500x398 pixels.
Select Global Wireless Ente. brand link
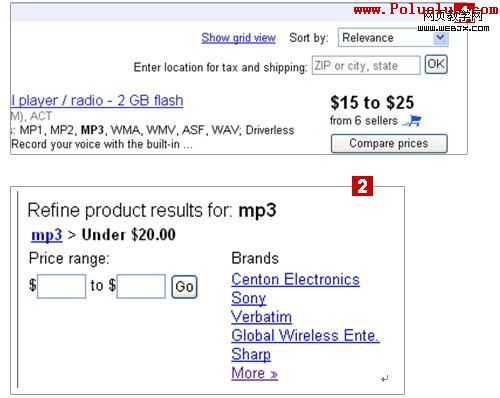click(306, 335)
